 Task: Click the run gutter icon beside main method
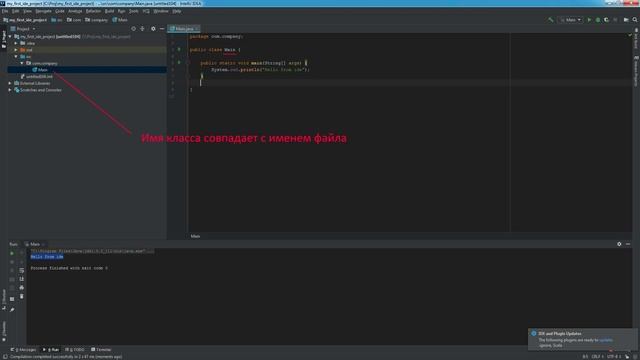tap(179, 63)
